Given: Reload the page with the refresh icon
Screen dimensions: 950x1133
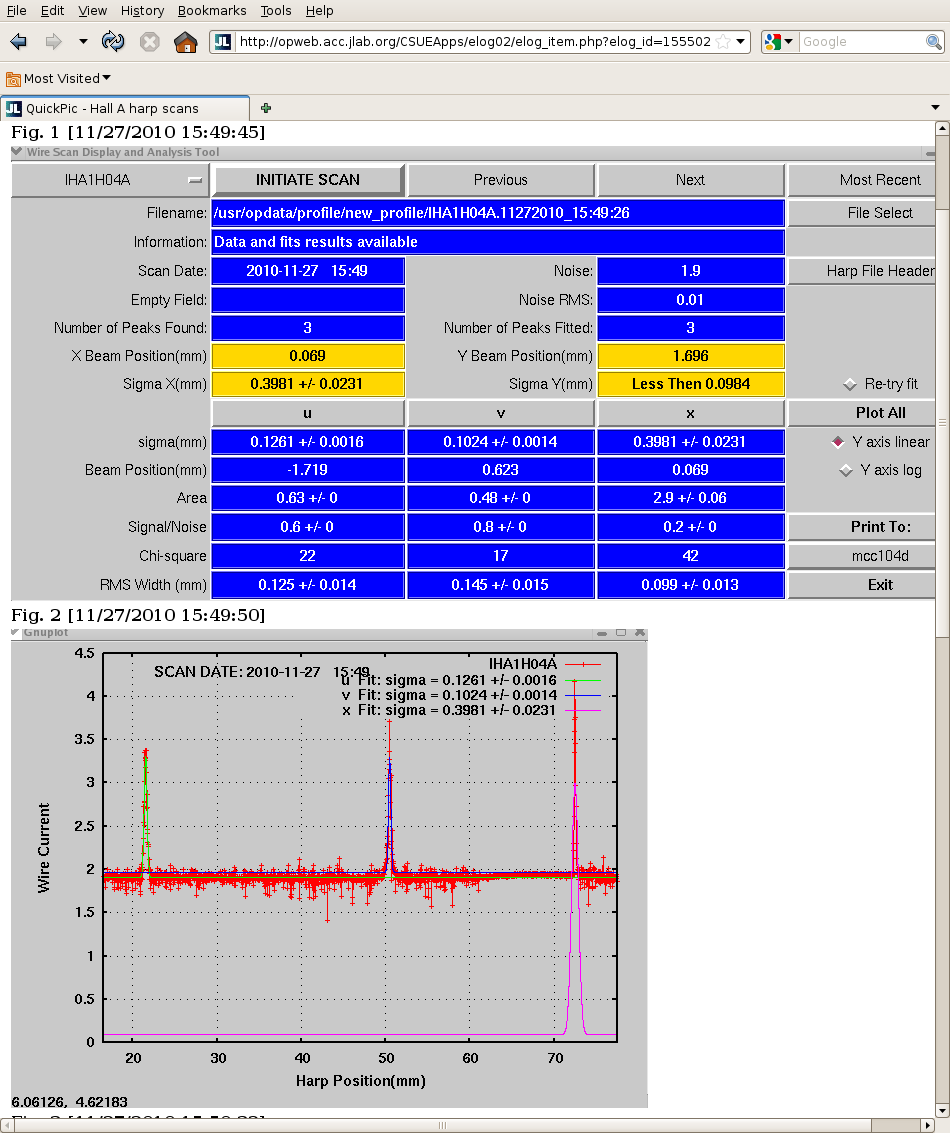Looking at the screenshot, I should pos(113,42).
